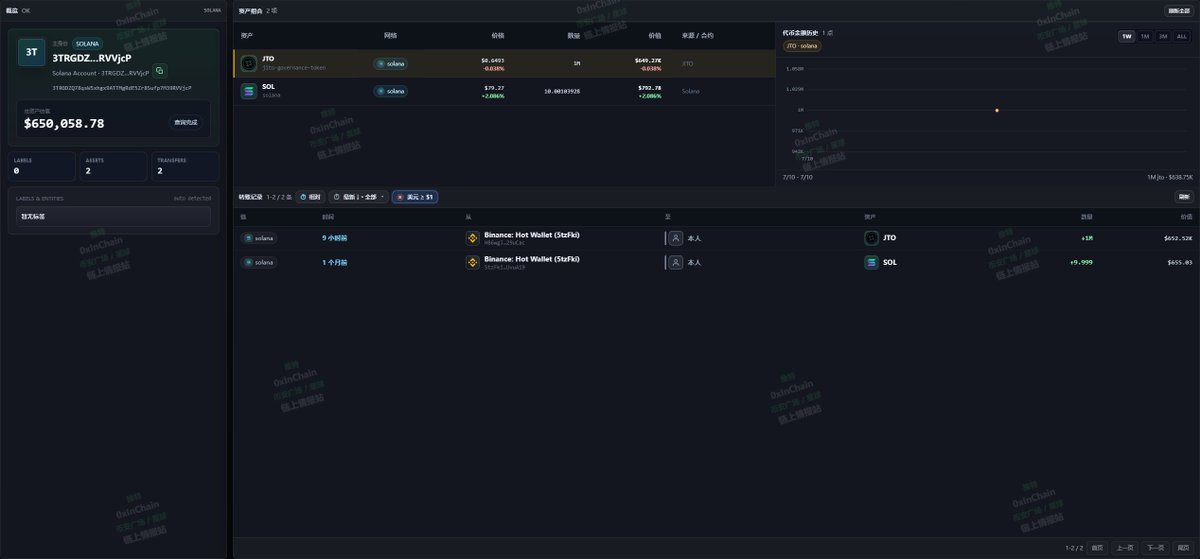Click the +9.999 transfer amount
Image resolution: width=1200 pixels, height=559 pixels.
pyautogui.click(x=1081, y=262)
